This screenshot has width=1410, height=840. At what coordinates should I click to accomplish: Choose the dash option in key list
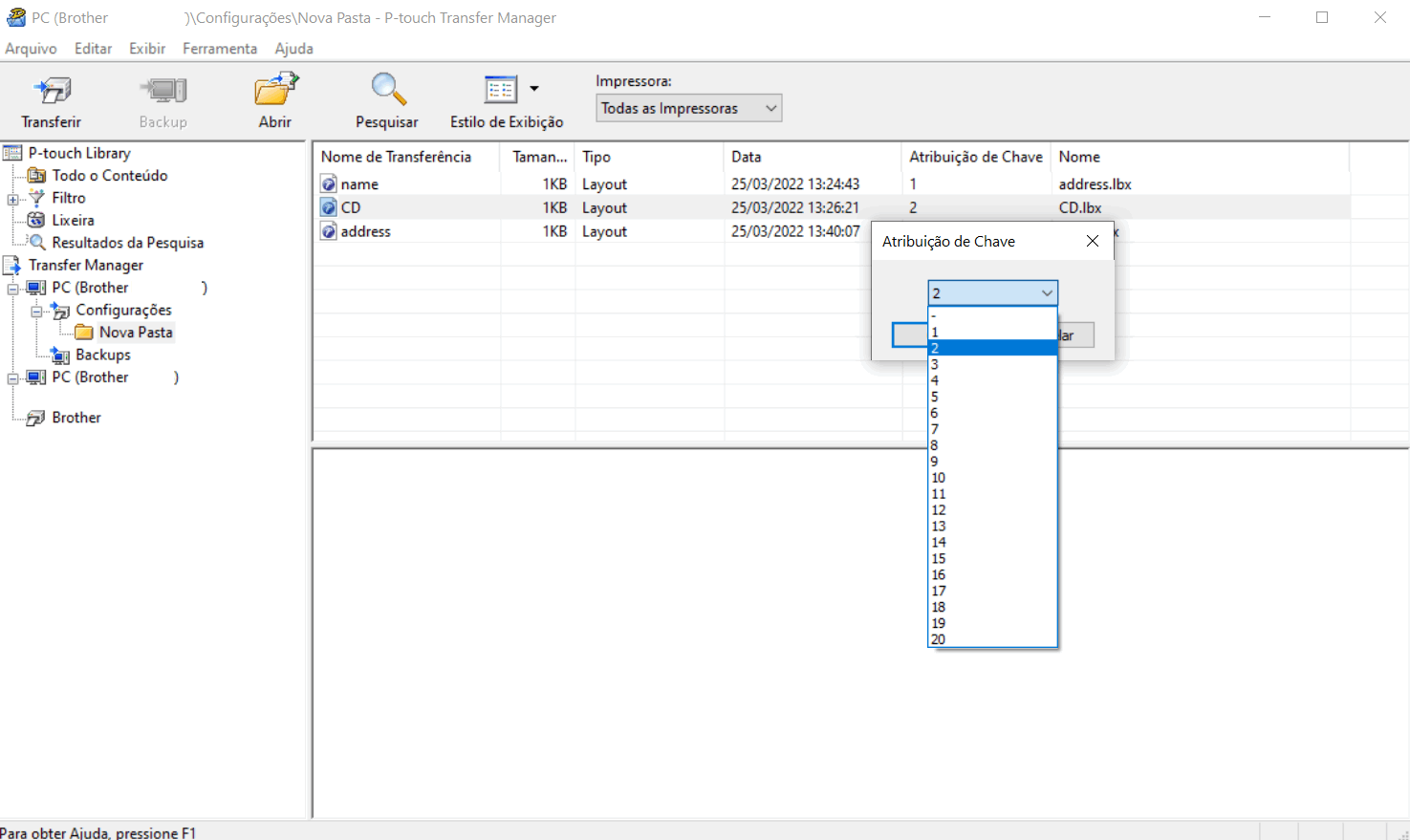coord(992,315)
